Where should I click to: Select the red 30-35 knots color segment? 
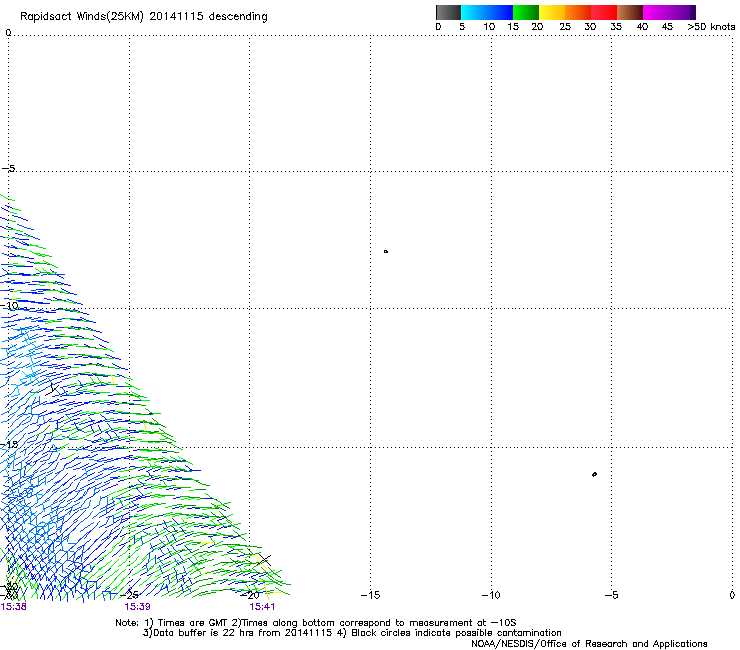(604, 12)
